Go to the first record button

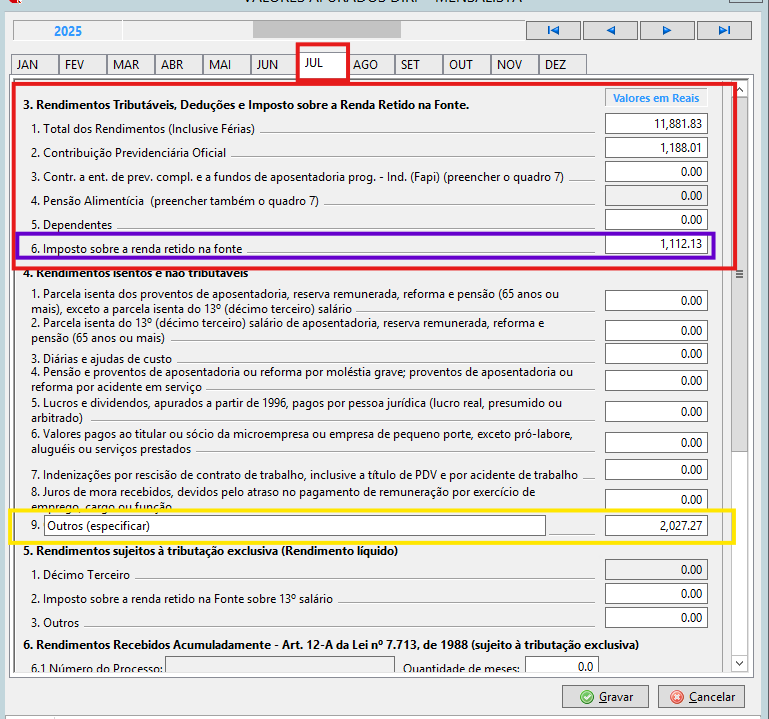[553, 30]
